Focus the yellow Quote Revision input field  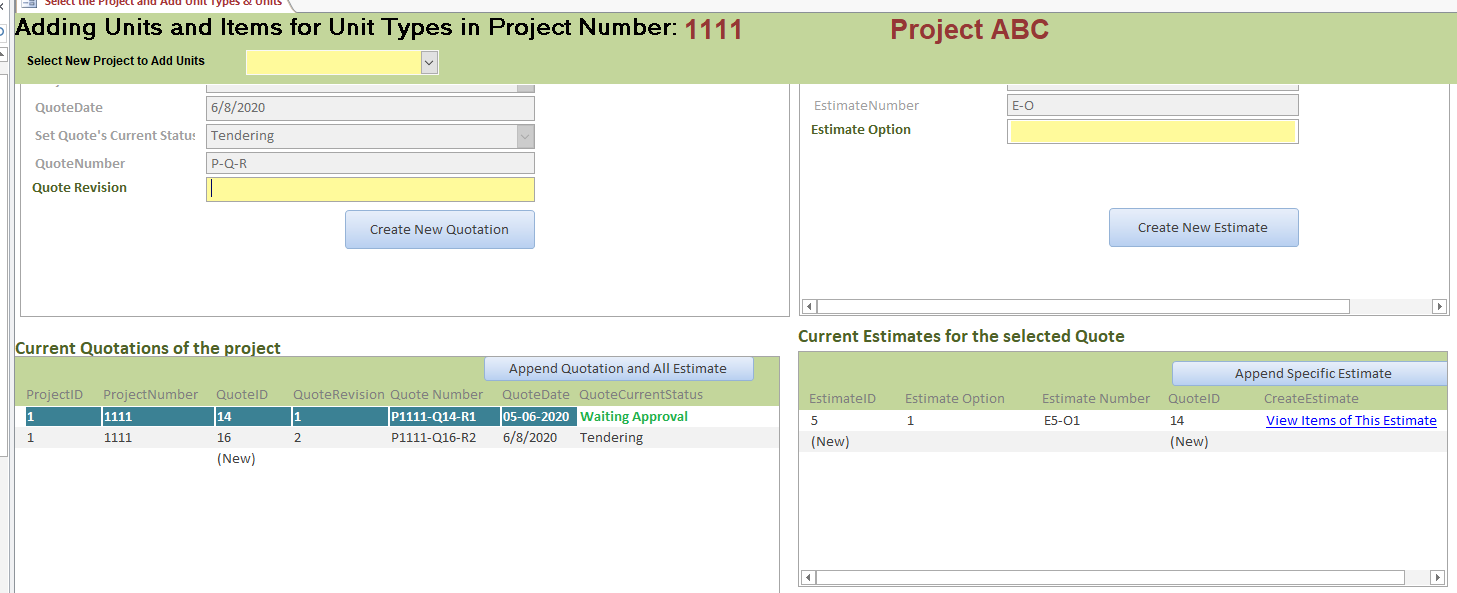click(x=370, y=189)
